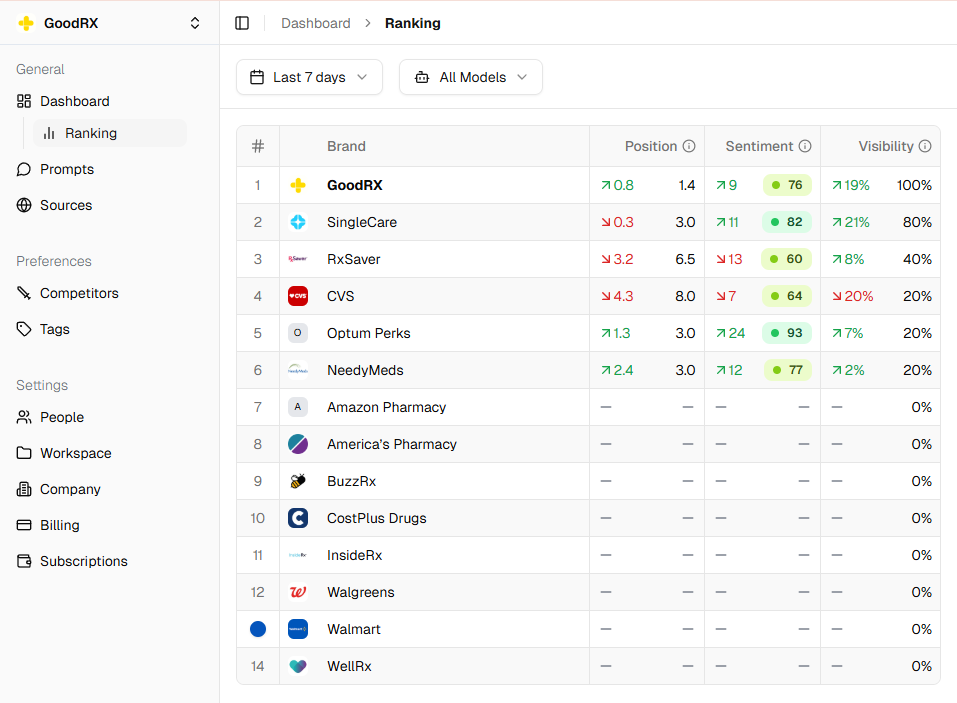957x703 pixels.
Task: Select the InsideRx brand name
Action: tap(355, 555)
